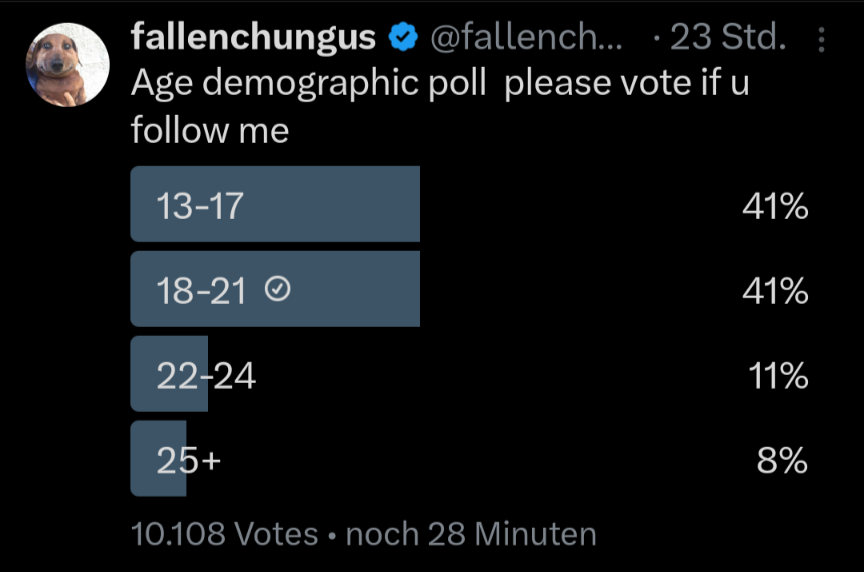Click the 8% result for 25+
864x572 pixels.
click(782, 460)
